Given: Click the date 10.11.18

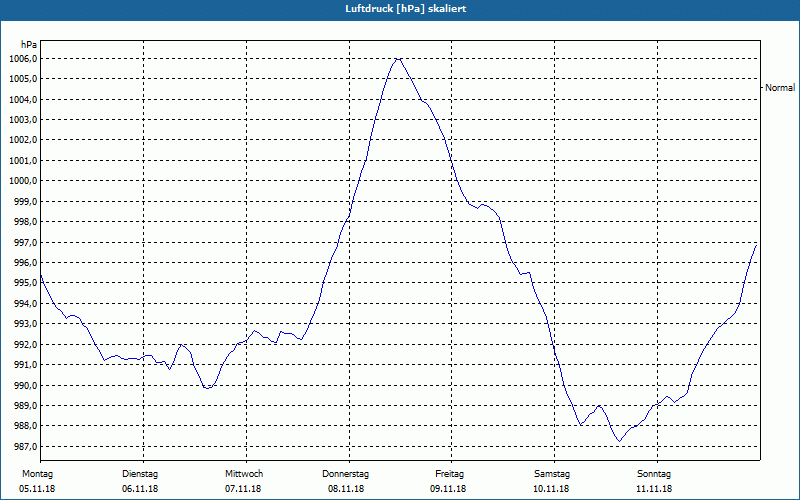Looking at the screenshot, I should [551, 489].
